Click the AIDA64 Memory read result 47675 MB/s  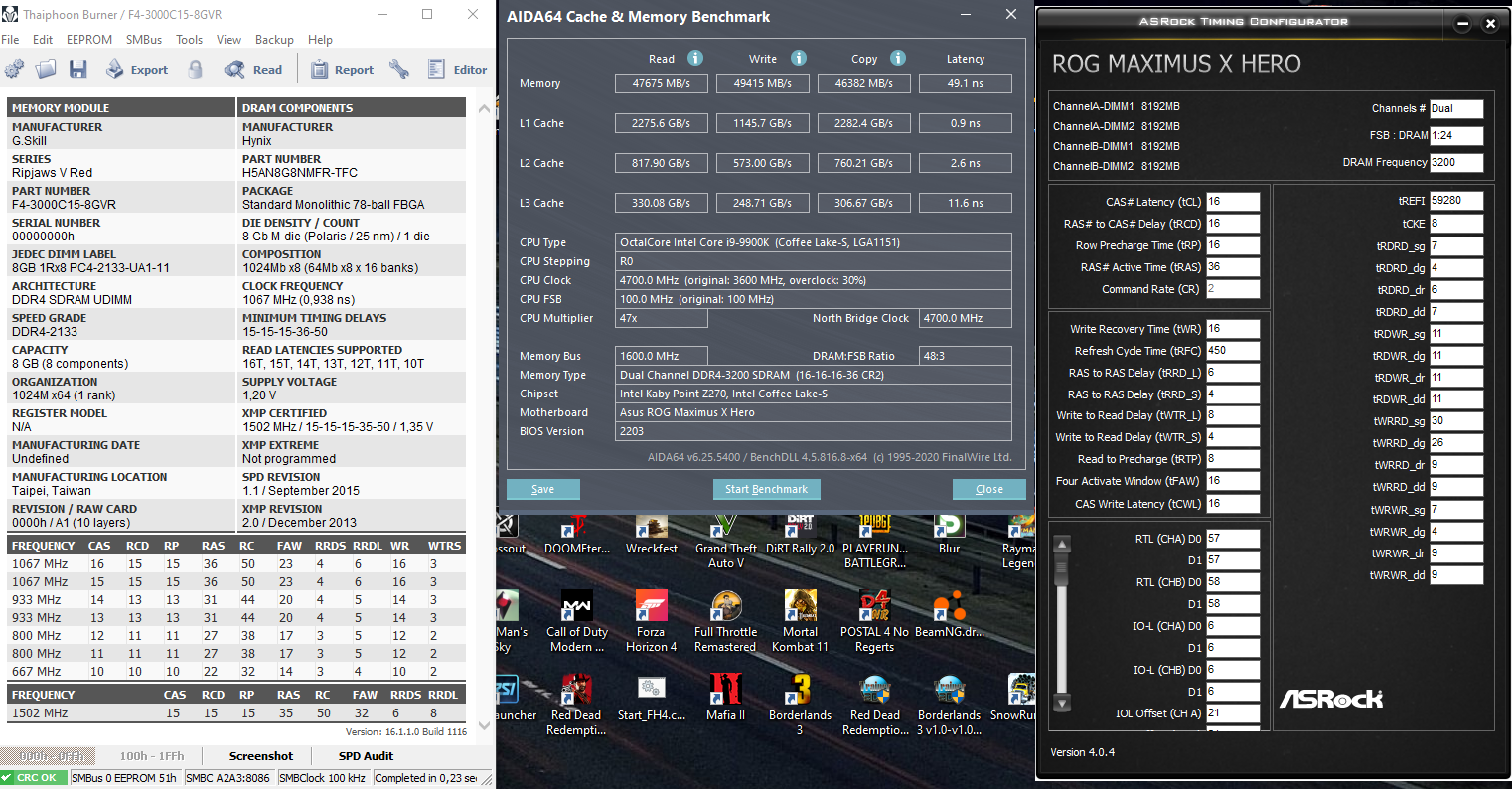pos(662,83)
